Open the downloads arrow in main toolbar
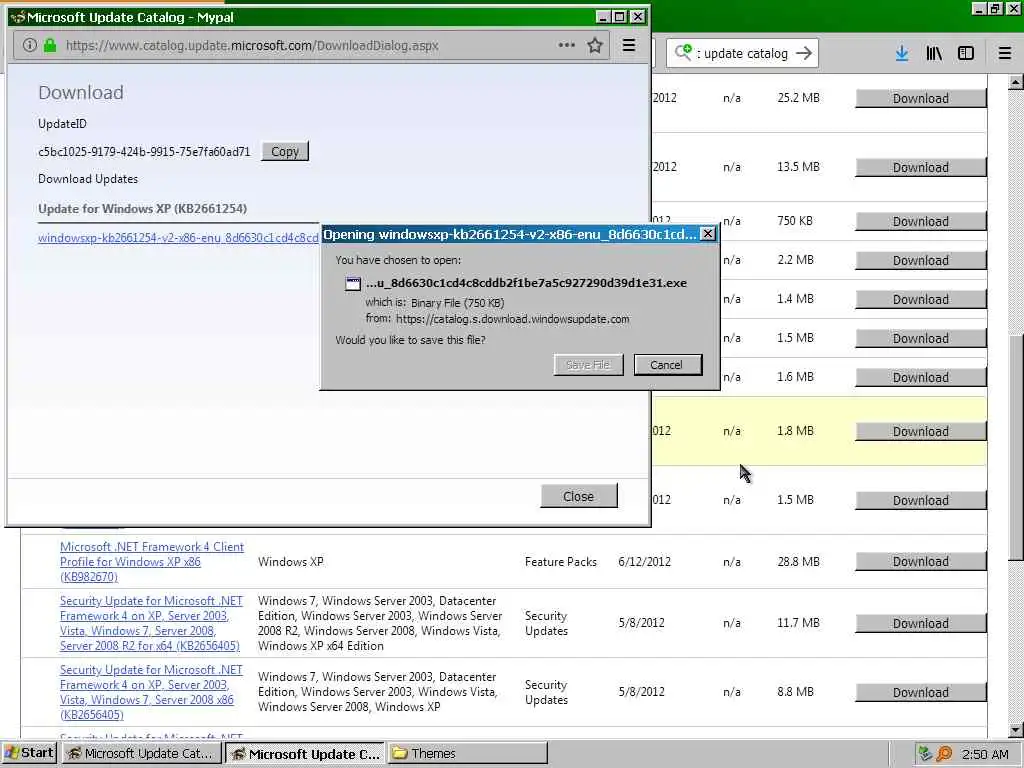The image size is (1024, 768). tap(901, 54)
